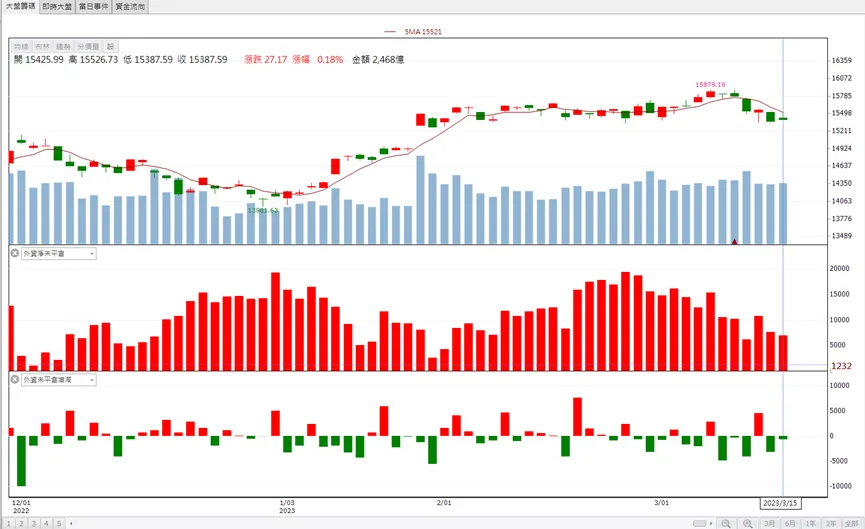Click the -10000 axis label on change chart
The width and height of the screenshot is (865, 529).
[840, 486]
